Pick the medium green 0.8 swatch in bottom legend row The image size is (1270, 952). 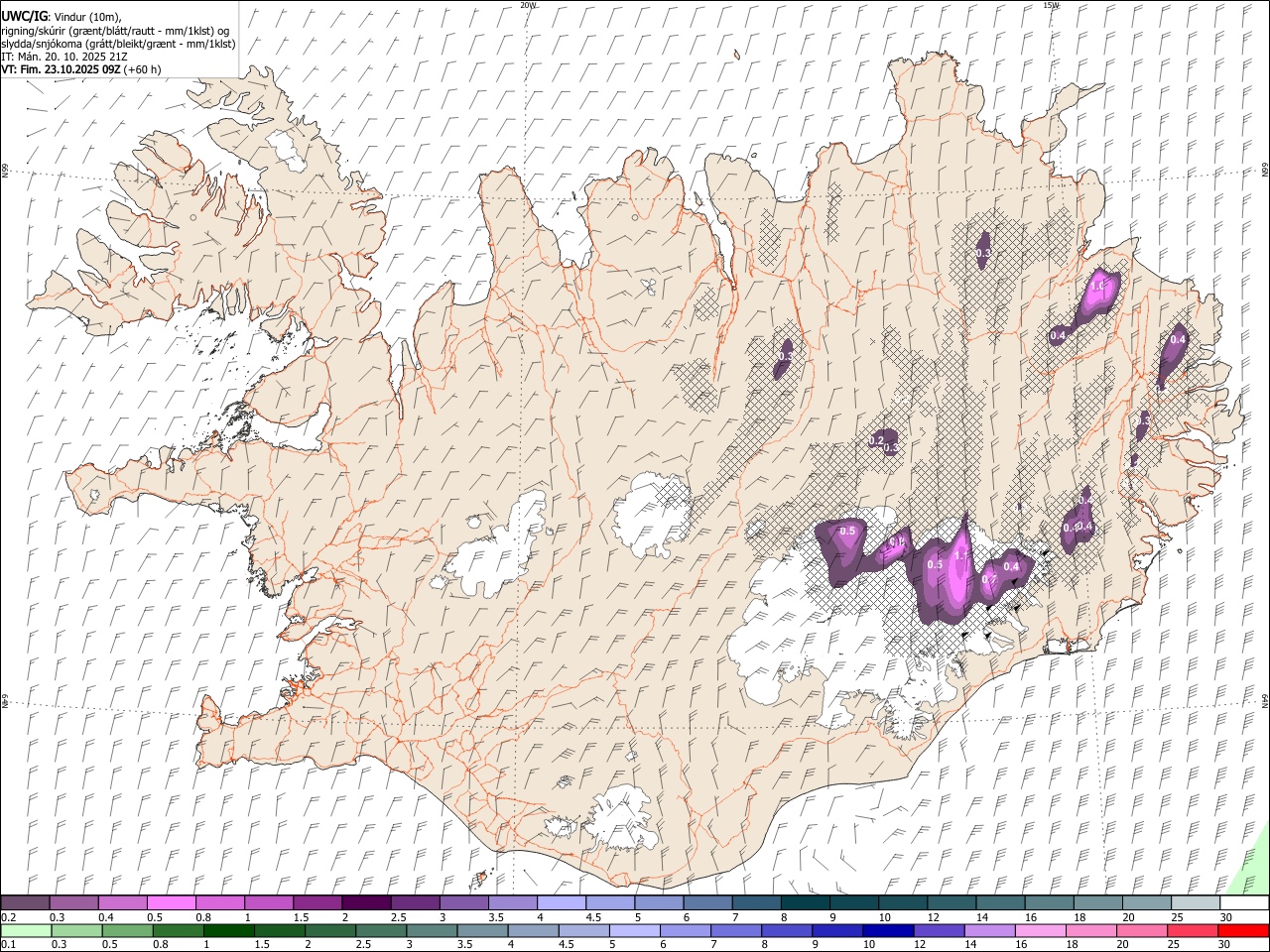pos(178,931)
